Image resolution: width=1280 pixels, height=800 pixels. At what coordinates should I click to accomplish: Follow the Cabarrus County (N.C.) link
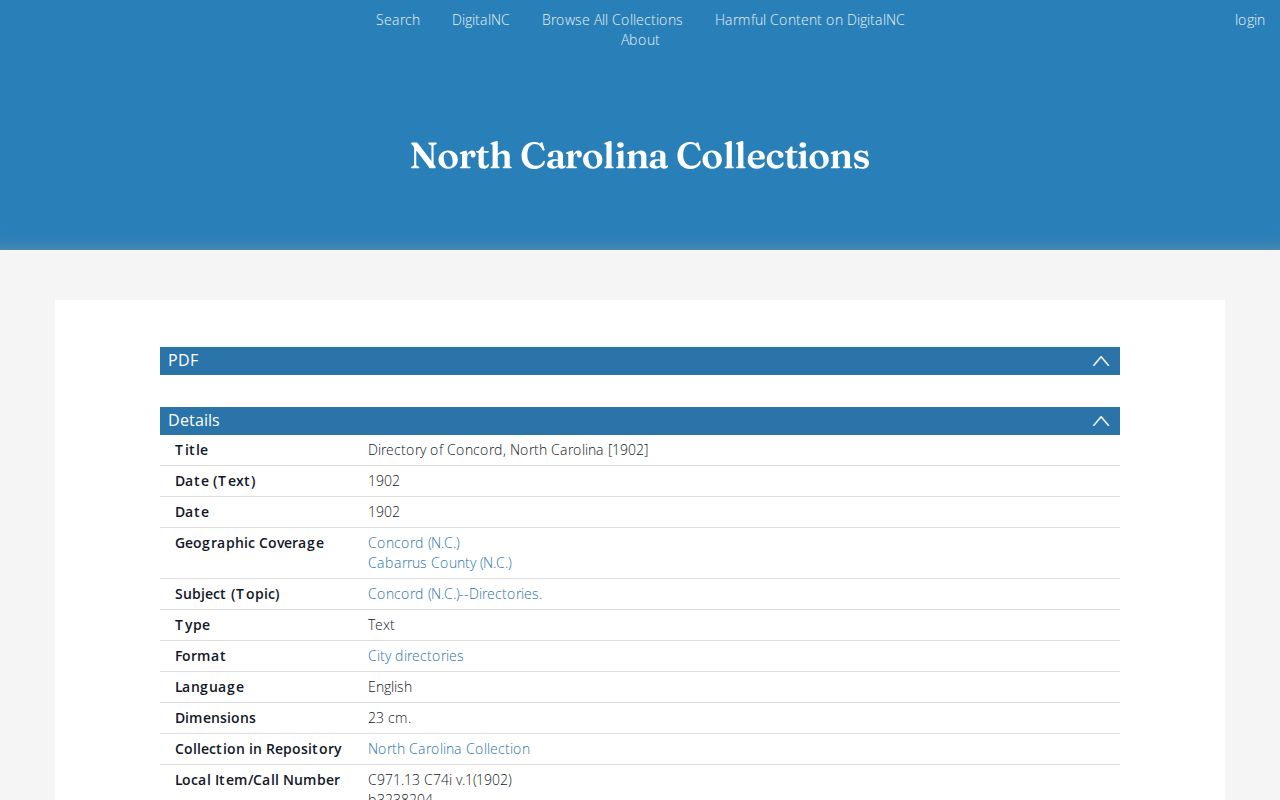point(440,563)
